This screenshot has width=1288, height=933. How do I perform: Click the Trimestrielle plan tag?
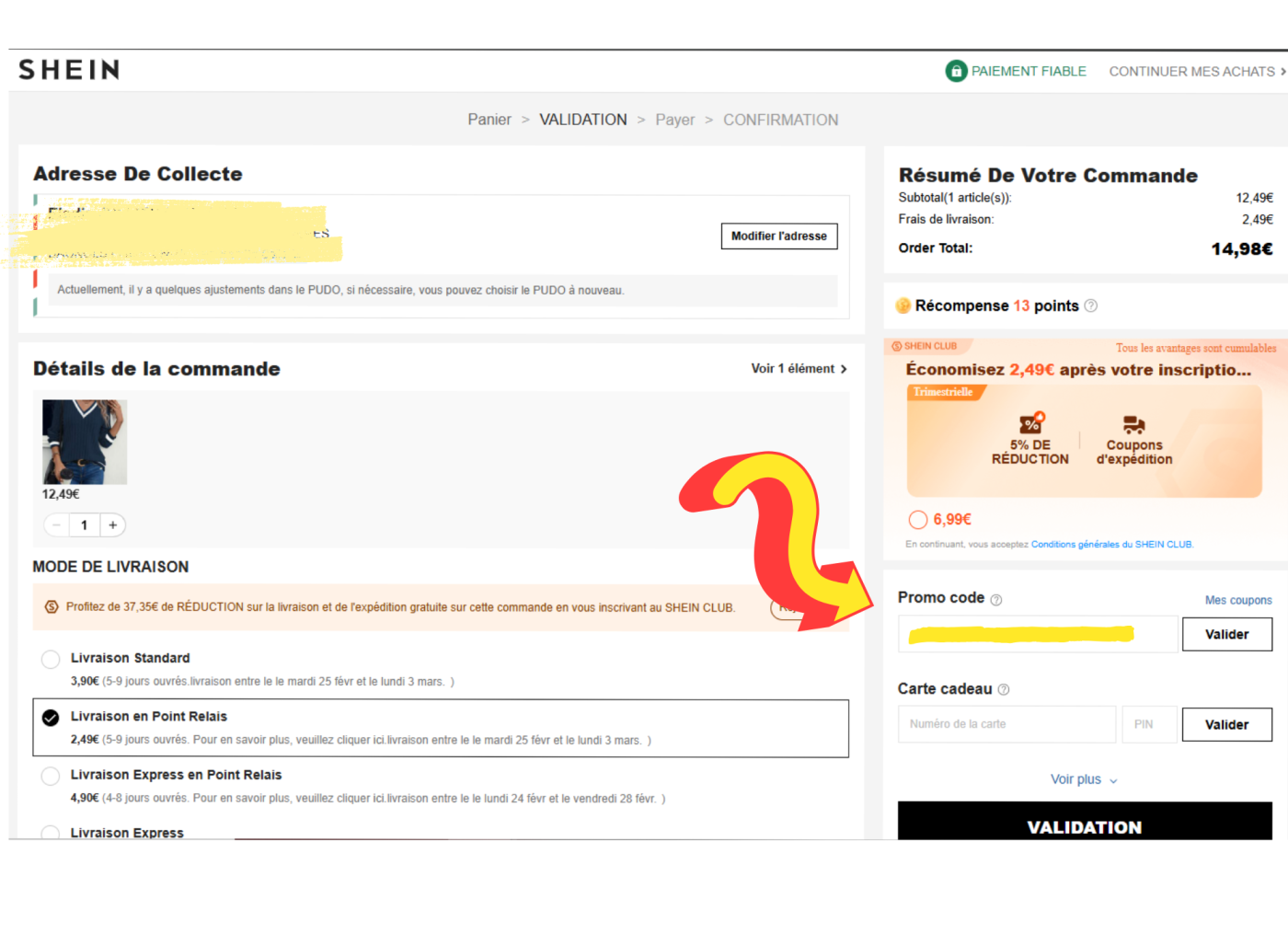tap(944, 392)
